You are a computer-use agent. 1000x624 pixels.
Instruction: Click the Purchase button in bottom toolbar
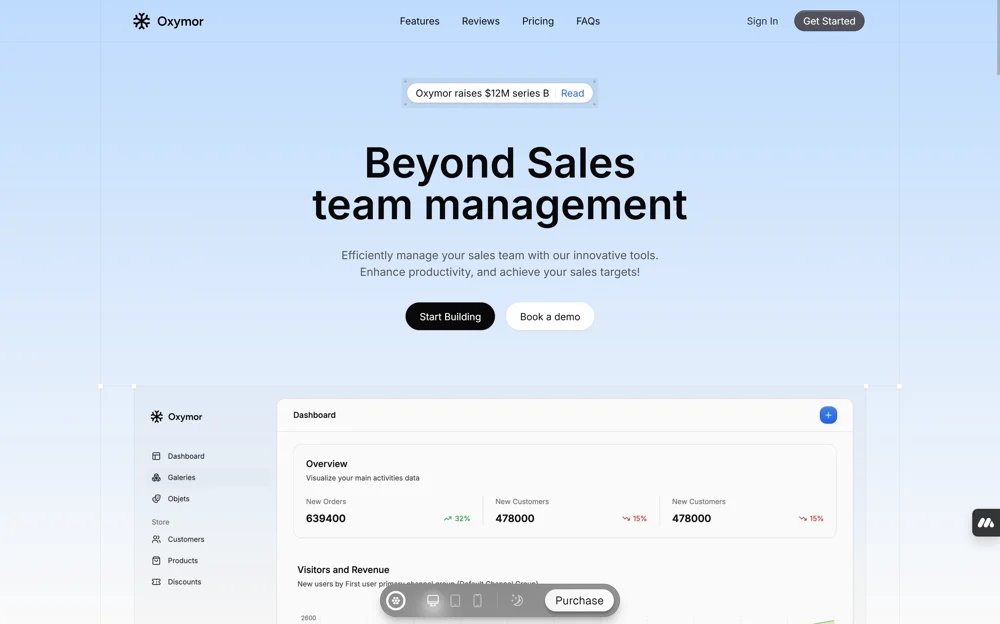579,600
